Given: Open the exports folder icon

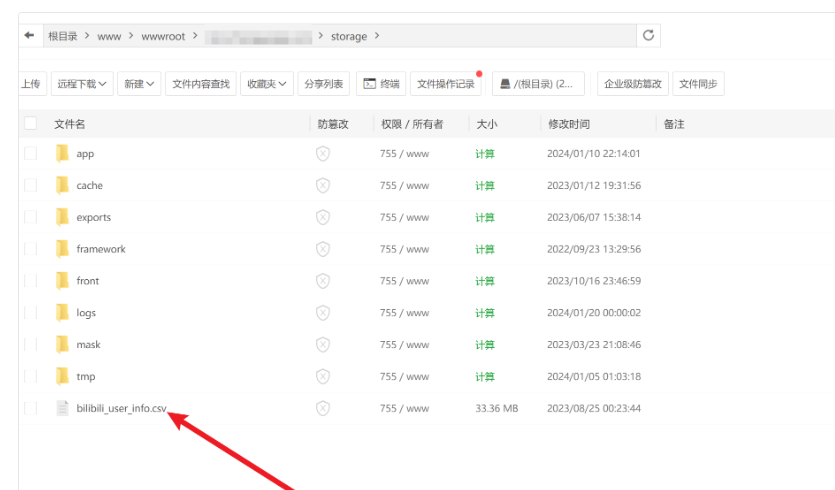Looking at the screenshot, I should pos(62,217).
